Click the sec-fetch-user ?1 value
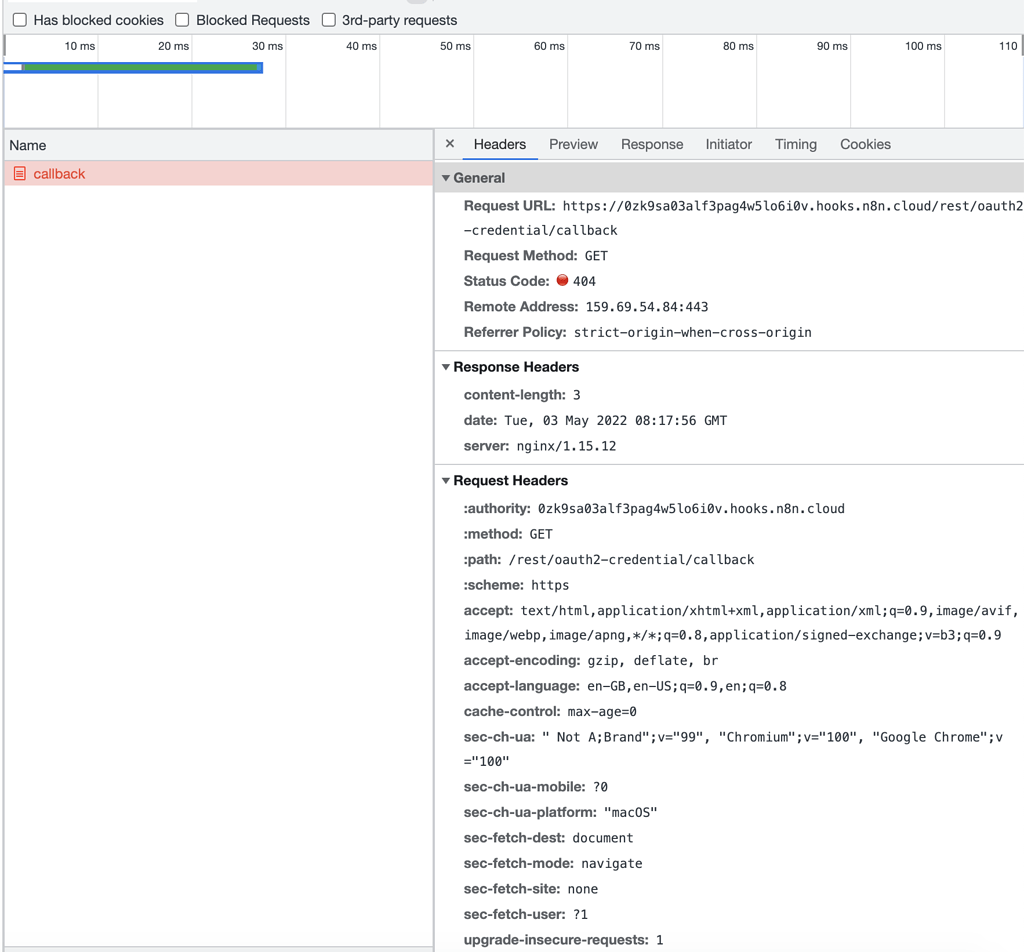Viewport: 1024px width, 952px height. pyautogui.click(x=580, y=914)
